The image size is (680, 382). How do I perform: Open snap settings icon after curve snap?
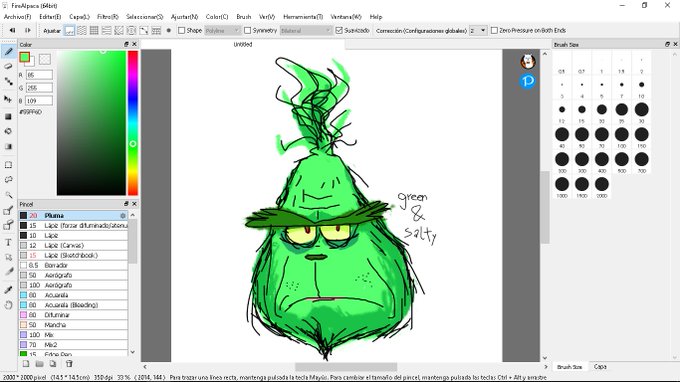[x=156, y=30]
